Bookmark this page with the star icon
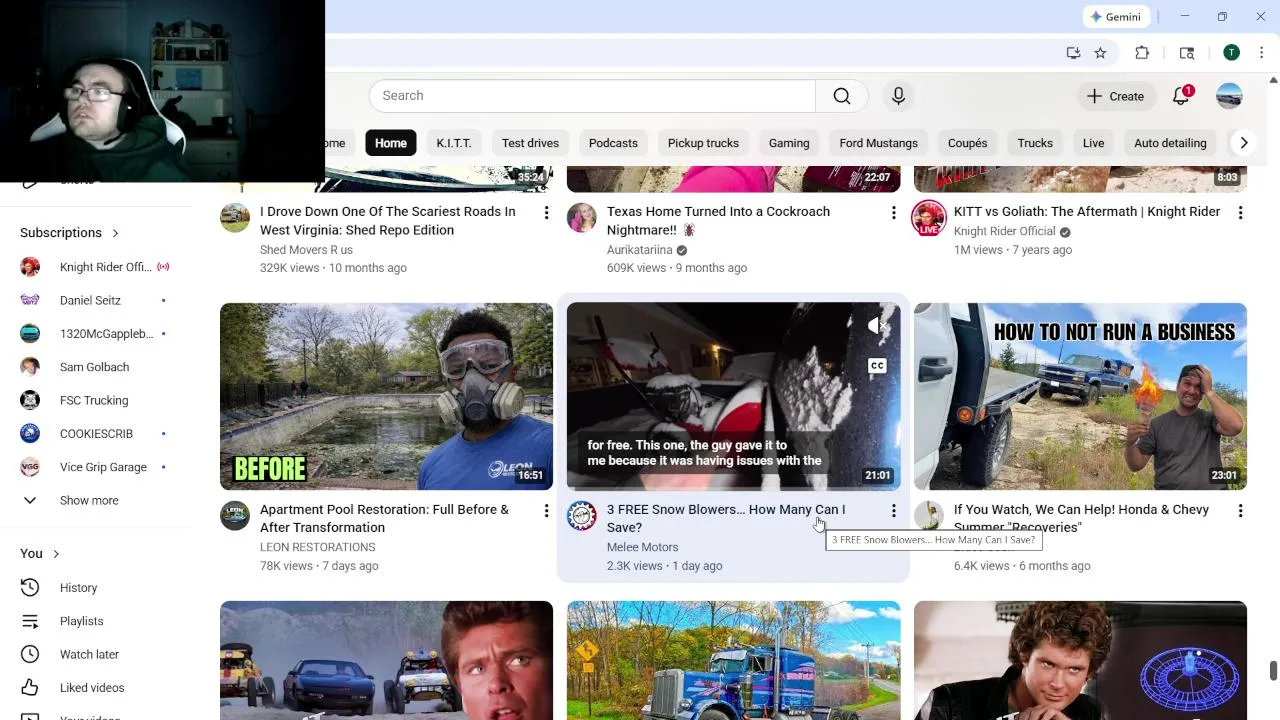Image resolution: width=1280 pixels, height=720 pixels. pos(1100,53)
